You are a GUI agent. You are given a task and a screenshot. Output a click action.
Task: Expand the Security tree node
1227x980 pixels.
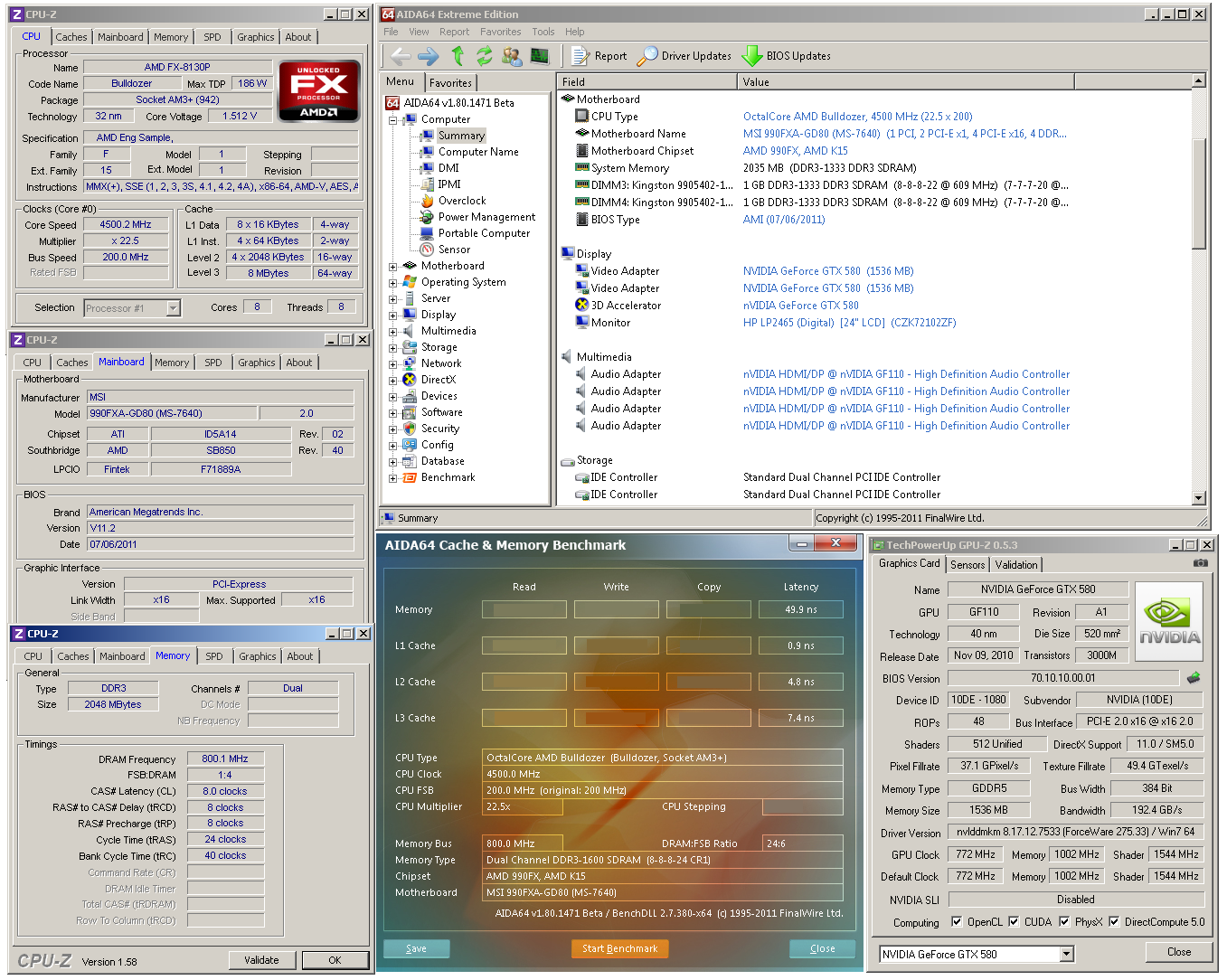393,429
